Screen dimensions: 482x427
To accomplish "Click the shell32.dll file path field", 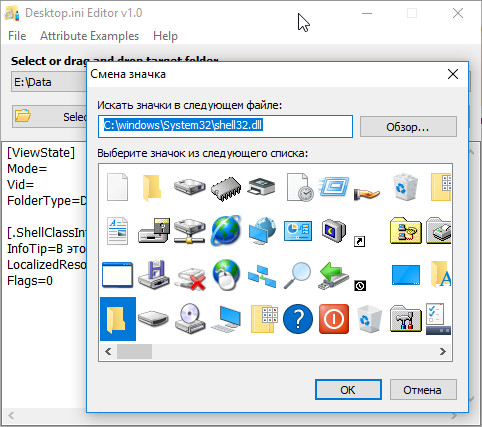I will (x=225, y=126).
